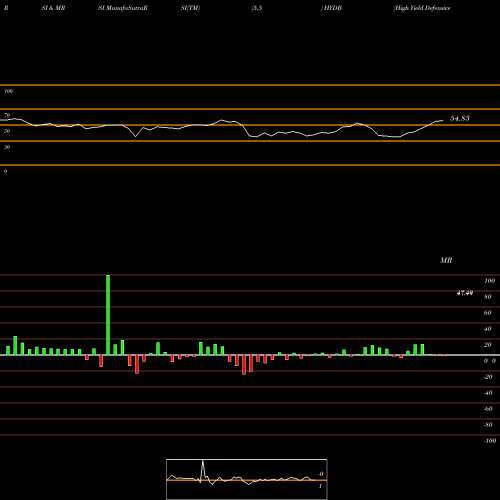
Task: Click the 30 level label in RSI panel
Action: pos(7,147)
